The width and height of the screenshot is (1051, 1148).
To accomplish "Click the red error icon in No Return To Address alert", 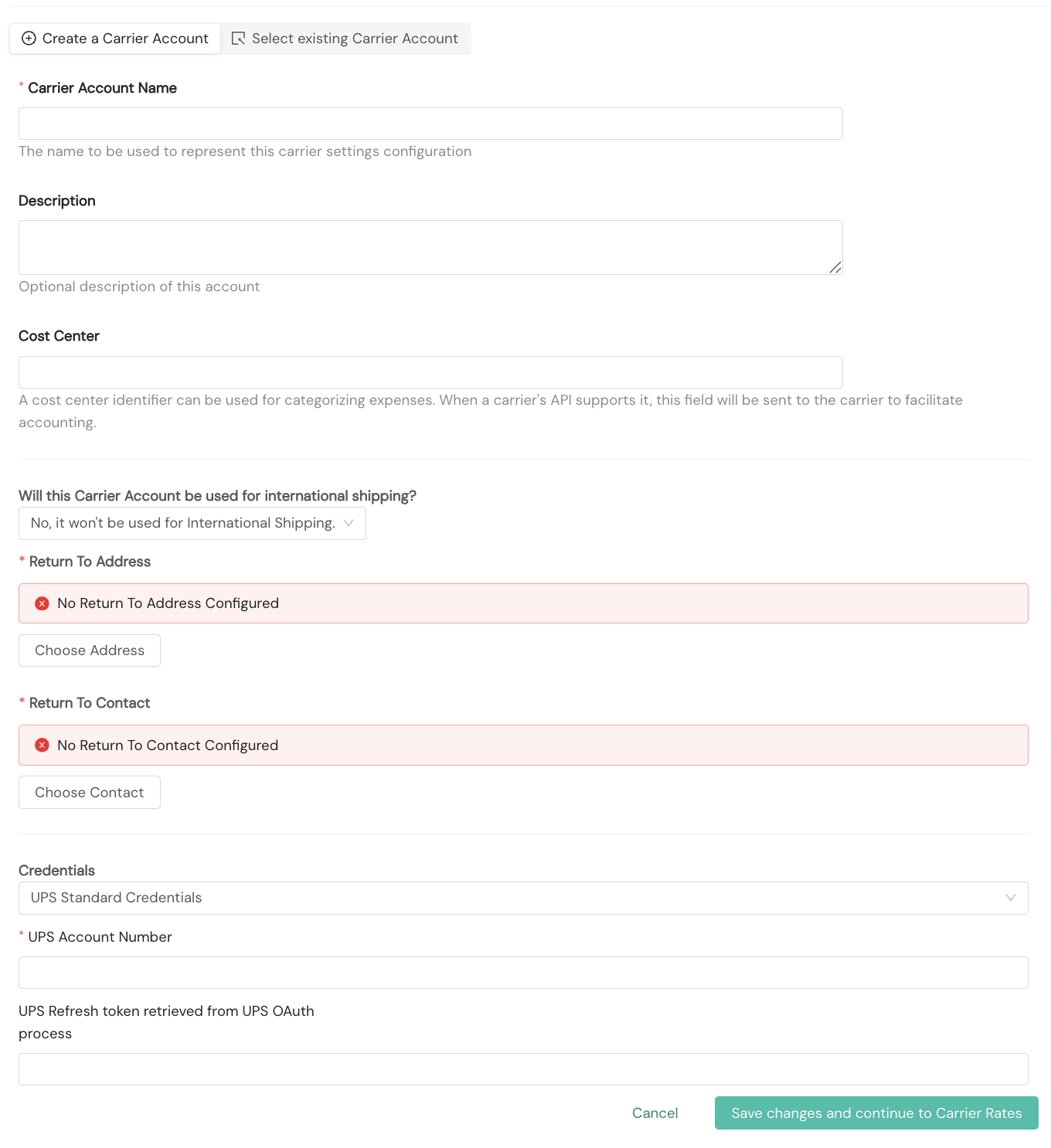I will pos(43,603).
